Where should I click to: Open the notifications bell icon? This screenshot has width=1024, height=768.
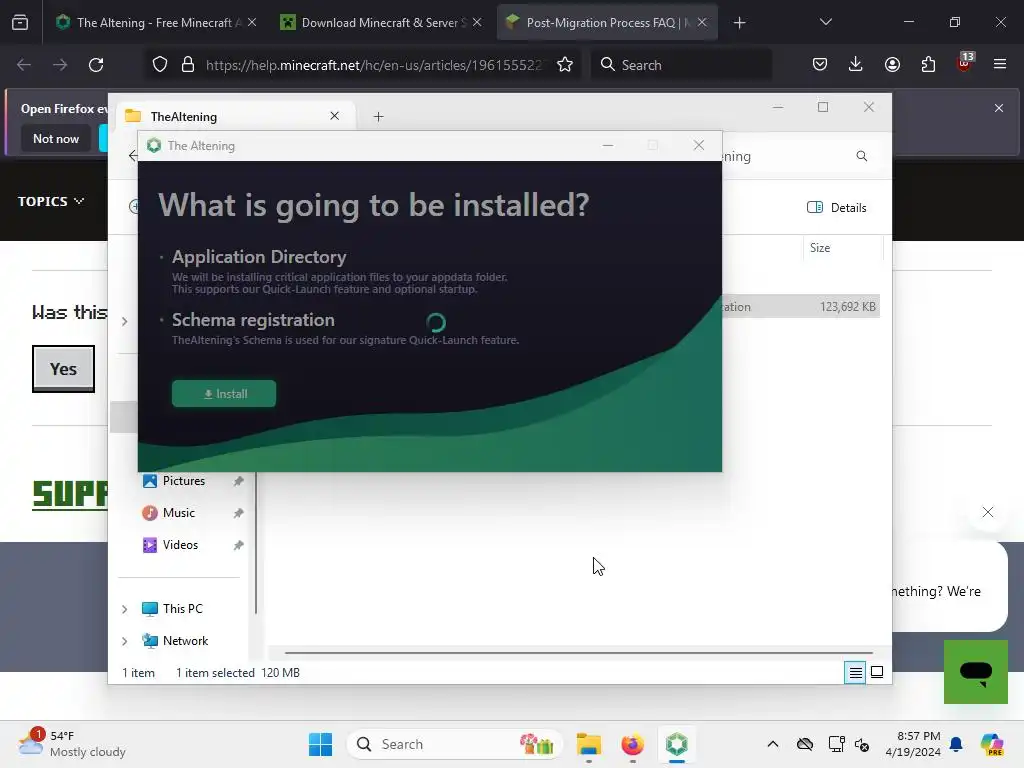[x=956, y=744]
